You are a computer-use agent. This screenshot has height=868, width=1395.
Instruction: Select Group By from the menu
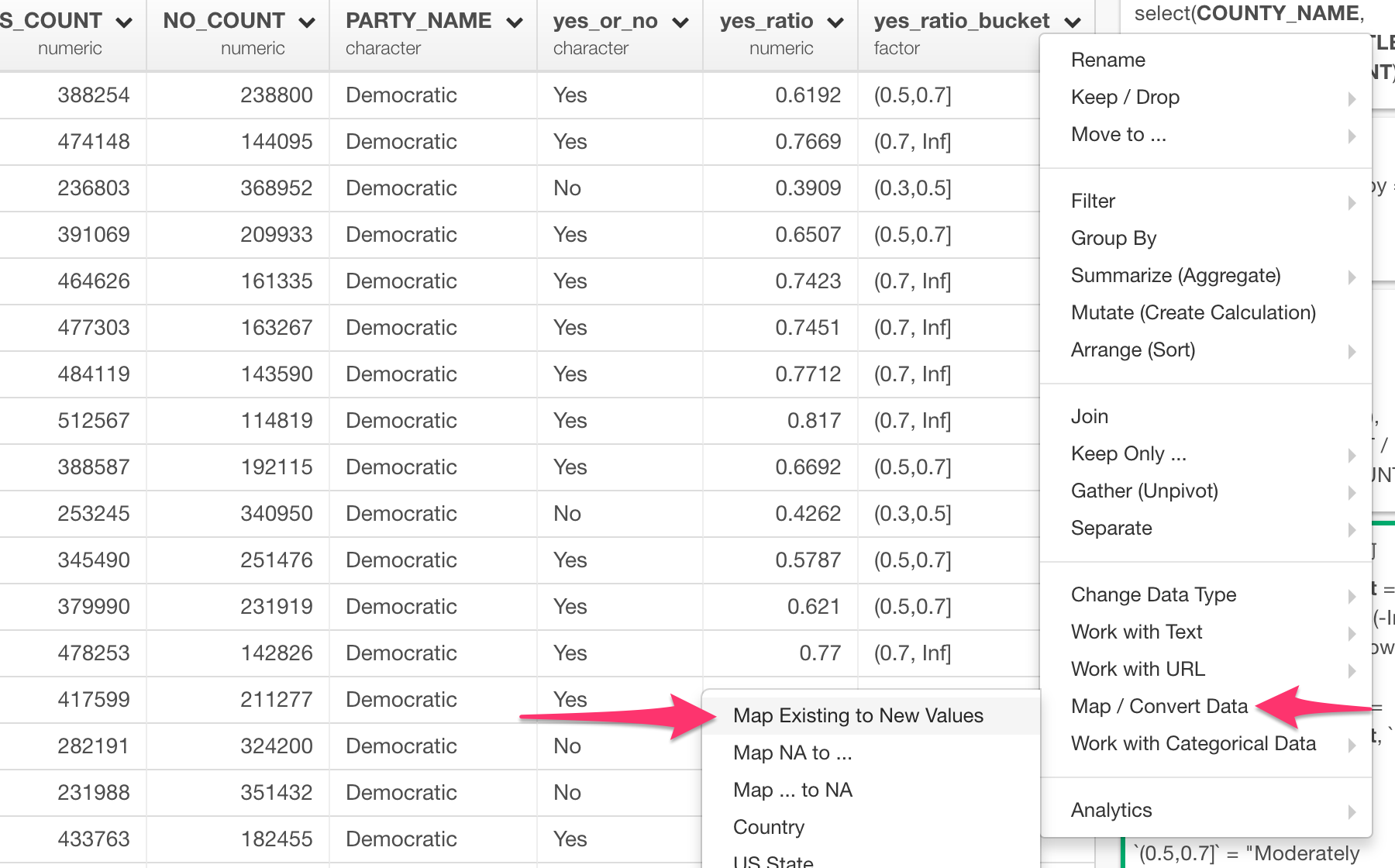coord(1114,238)
